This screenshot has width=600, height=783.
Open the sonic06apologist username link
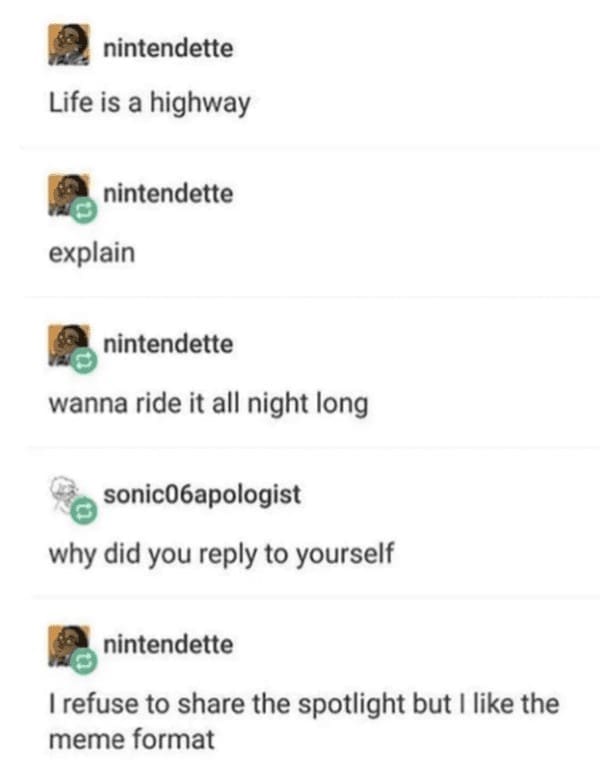(202, 495)
